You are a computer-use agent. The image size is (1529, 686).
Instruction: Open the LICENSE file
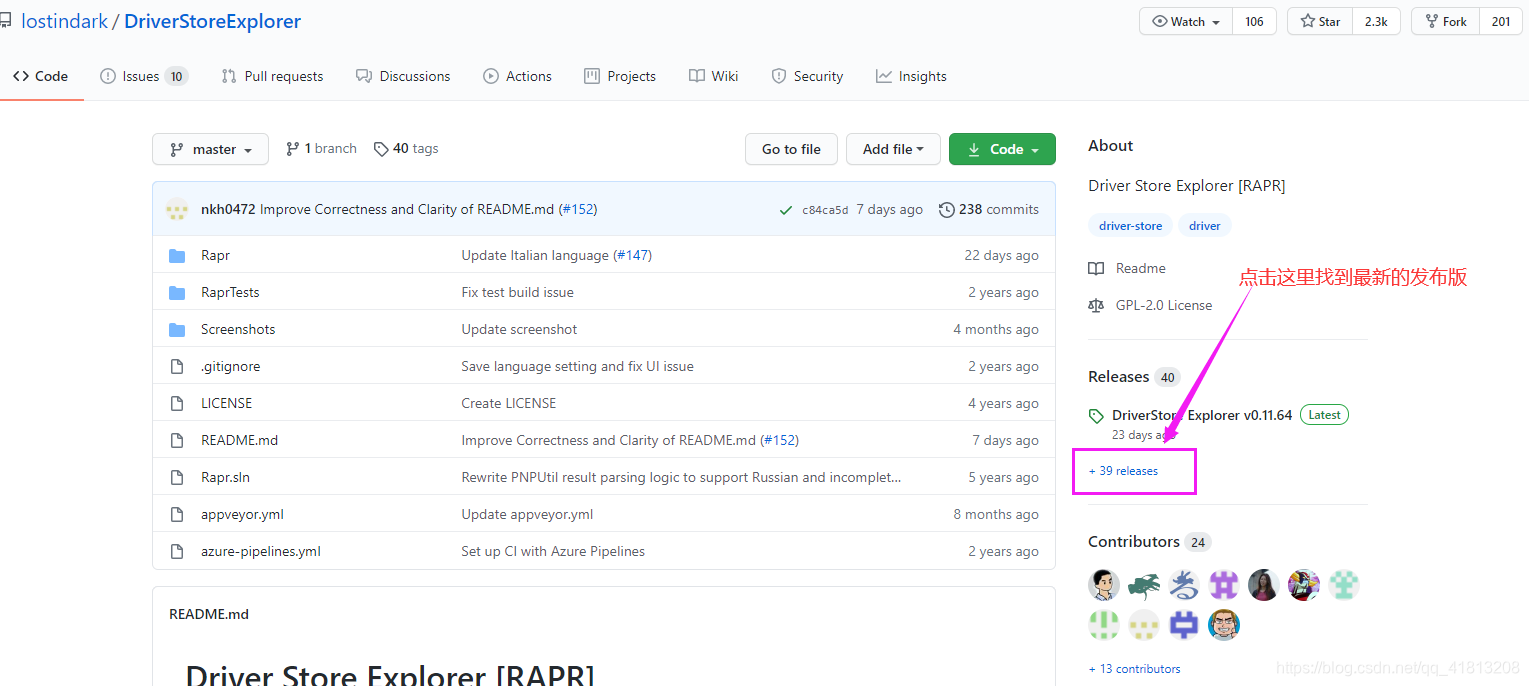[226, 403]
